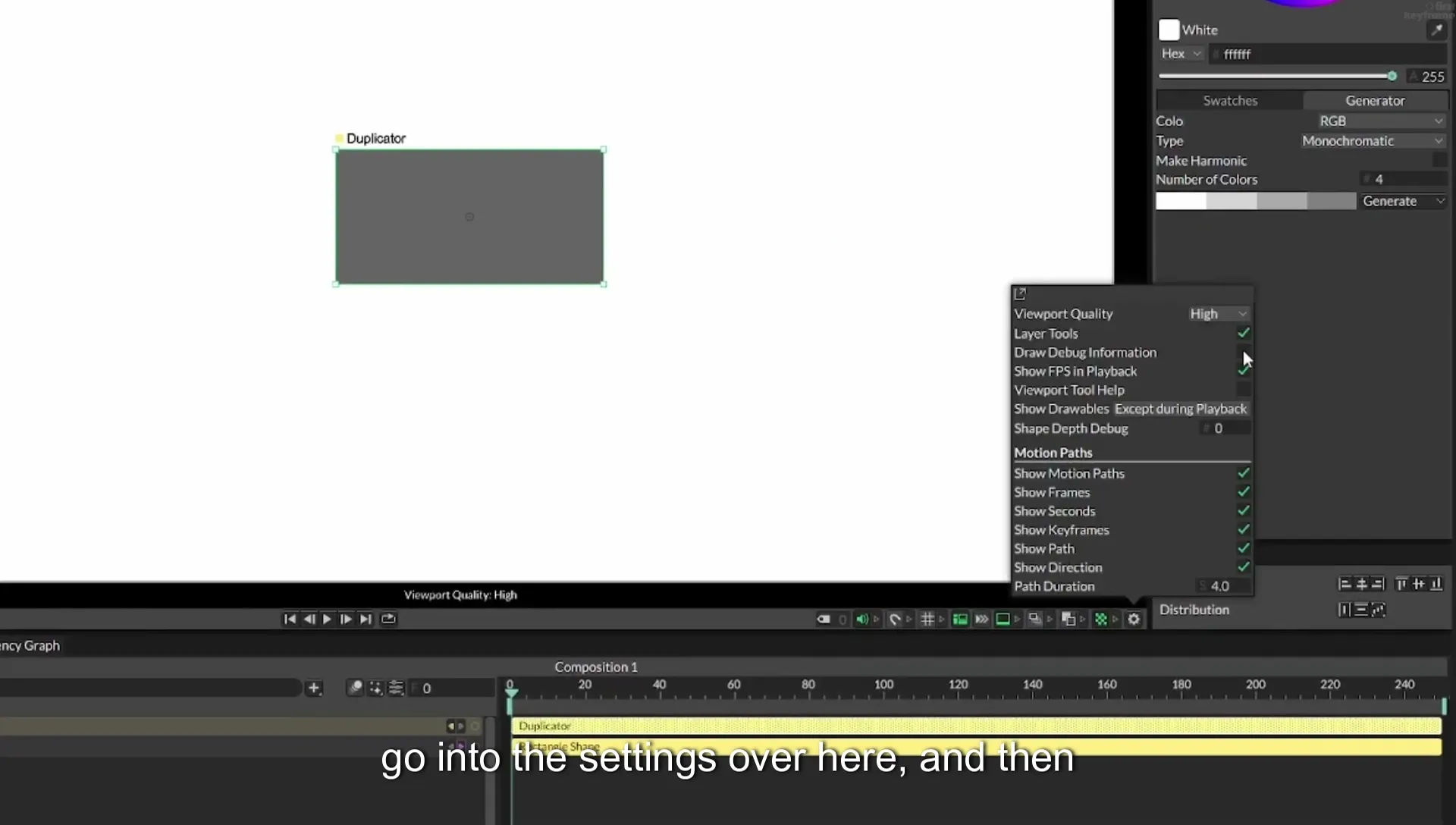The height and width of the screenshot is (825, 1456).
Task: Toggle the audio speaker icon
Action: [x=862, y=620]
